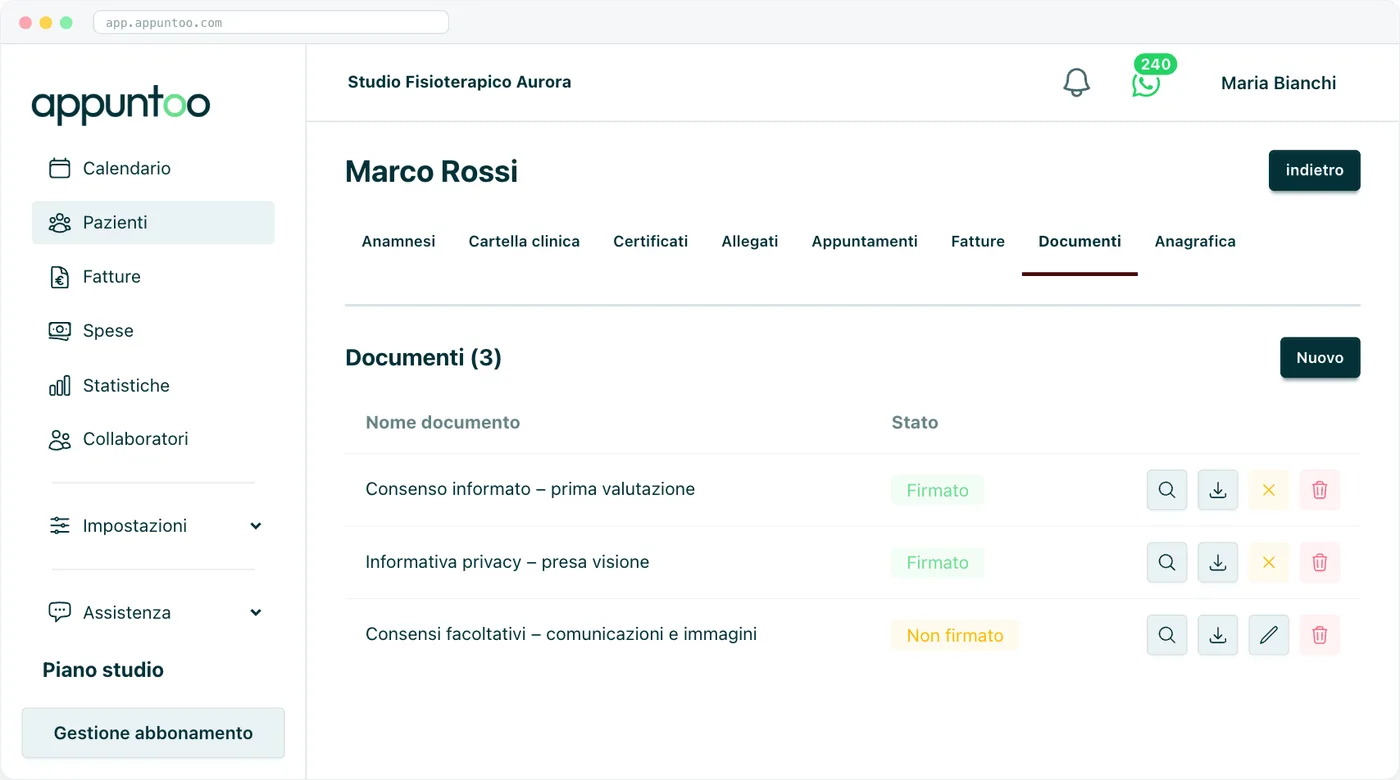Click Consenso informato – prima valutazione name
This screenshot has width=1400, height=780.
click(530, 489)
